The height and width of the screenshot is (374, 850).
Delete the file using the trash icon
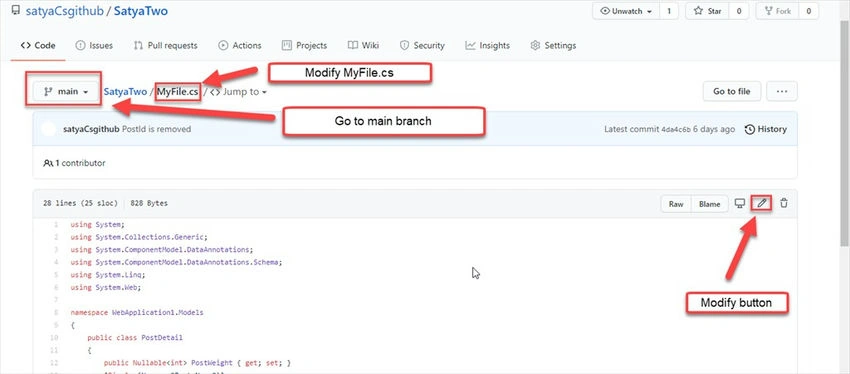tap(784, 204)
